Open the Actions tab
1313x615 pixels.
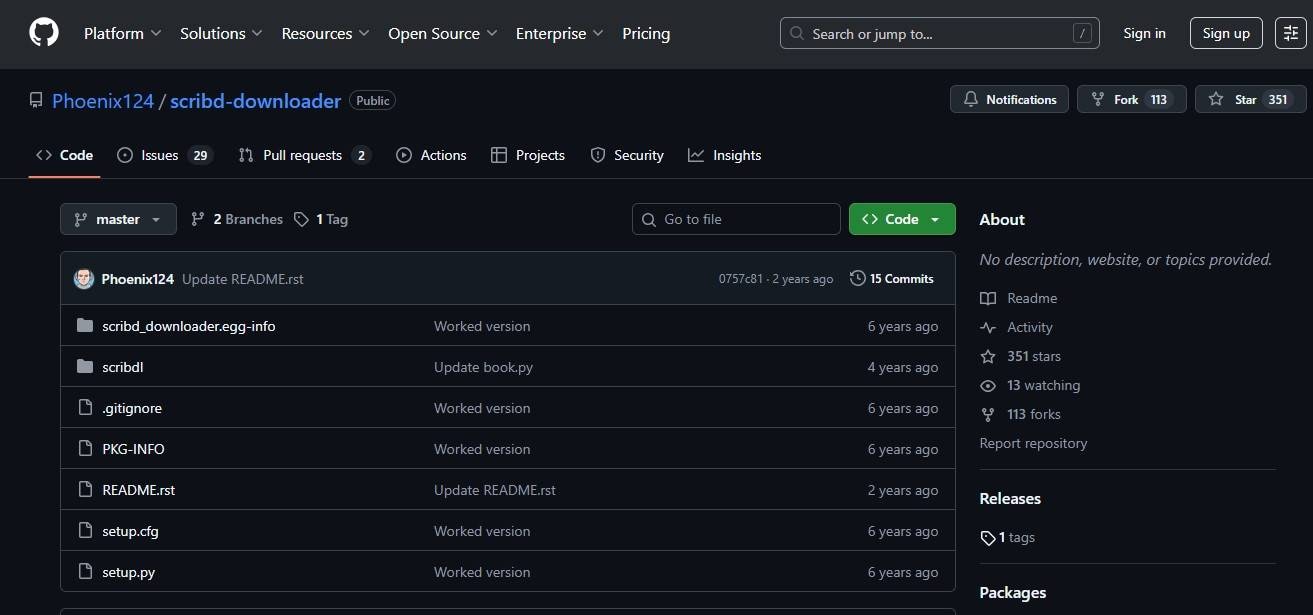coord(431,155)
